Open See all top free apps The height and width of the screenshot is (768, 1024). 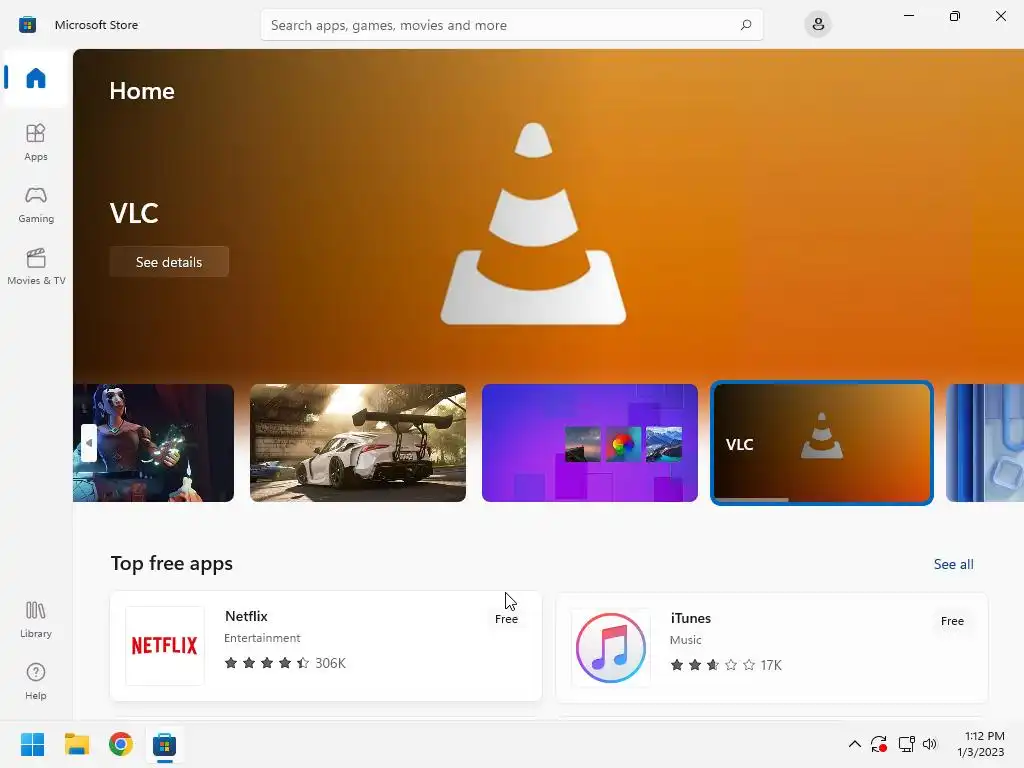click(x=953, y=564)
